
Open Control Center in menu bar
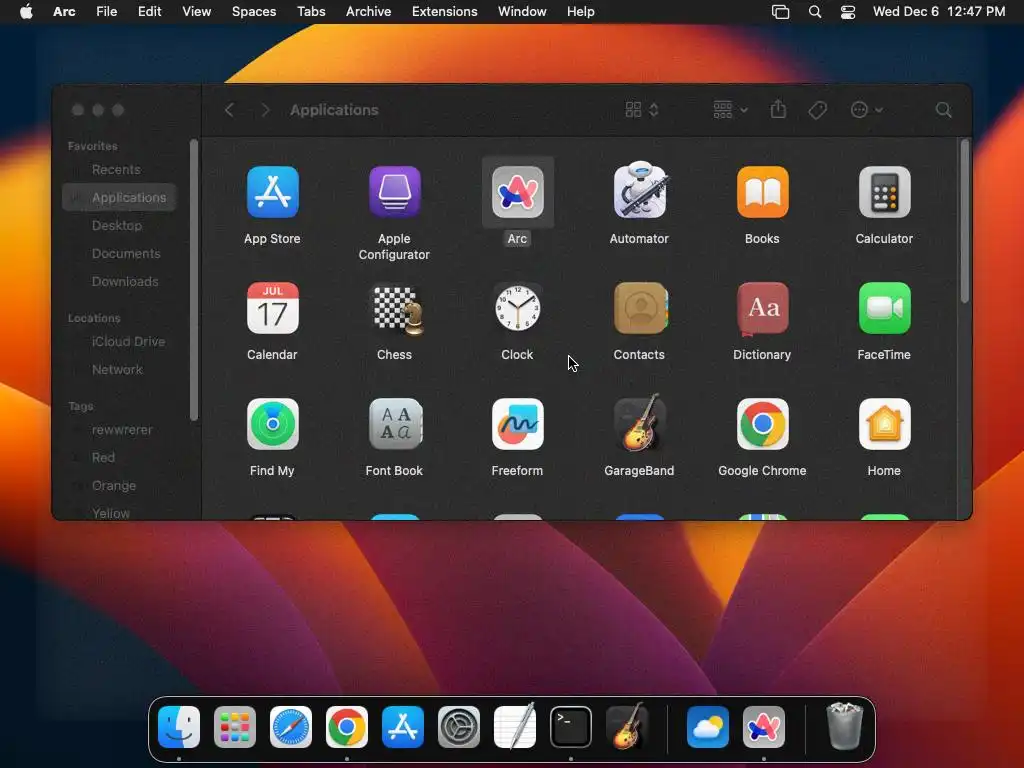coord(848,11)
